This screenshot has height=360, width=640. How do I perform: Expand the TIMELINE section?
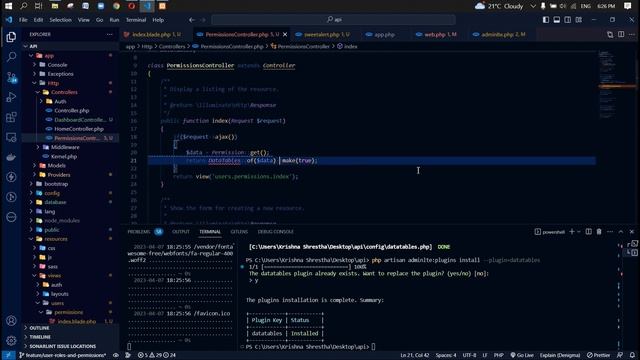coord(40,337)
